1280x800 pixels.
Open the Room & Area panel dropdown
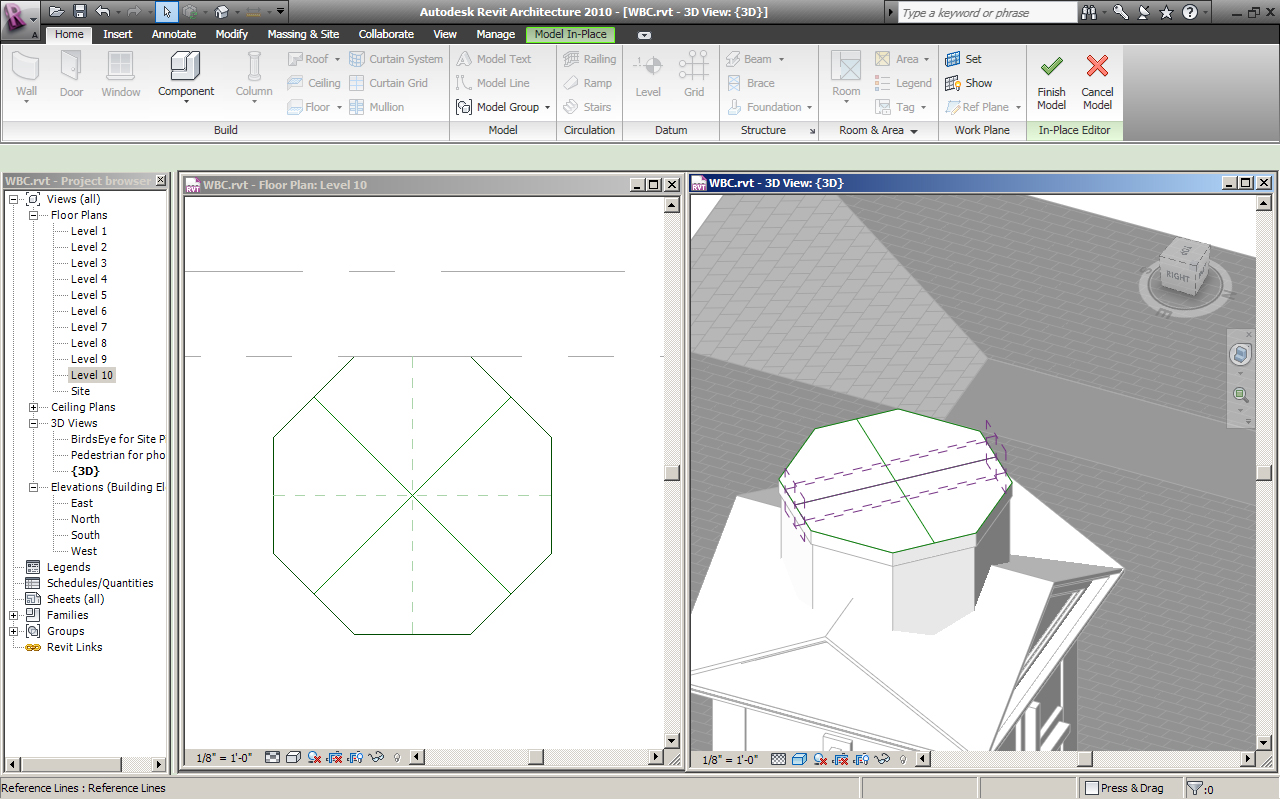click(x=914, y=131)
